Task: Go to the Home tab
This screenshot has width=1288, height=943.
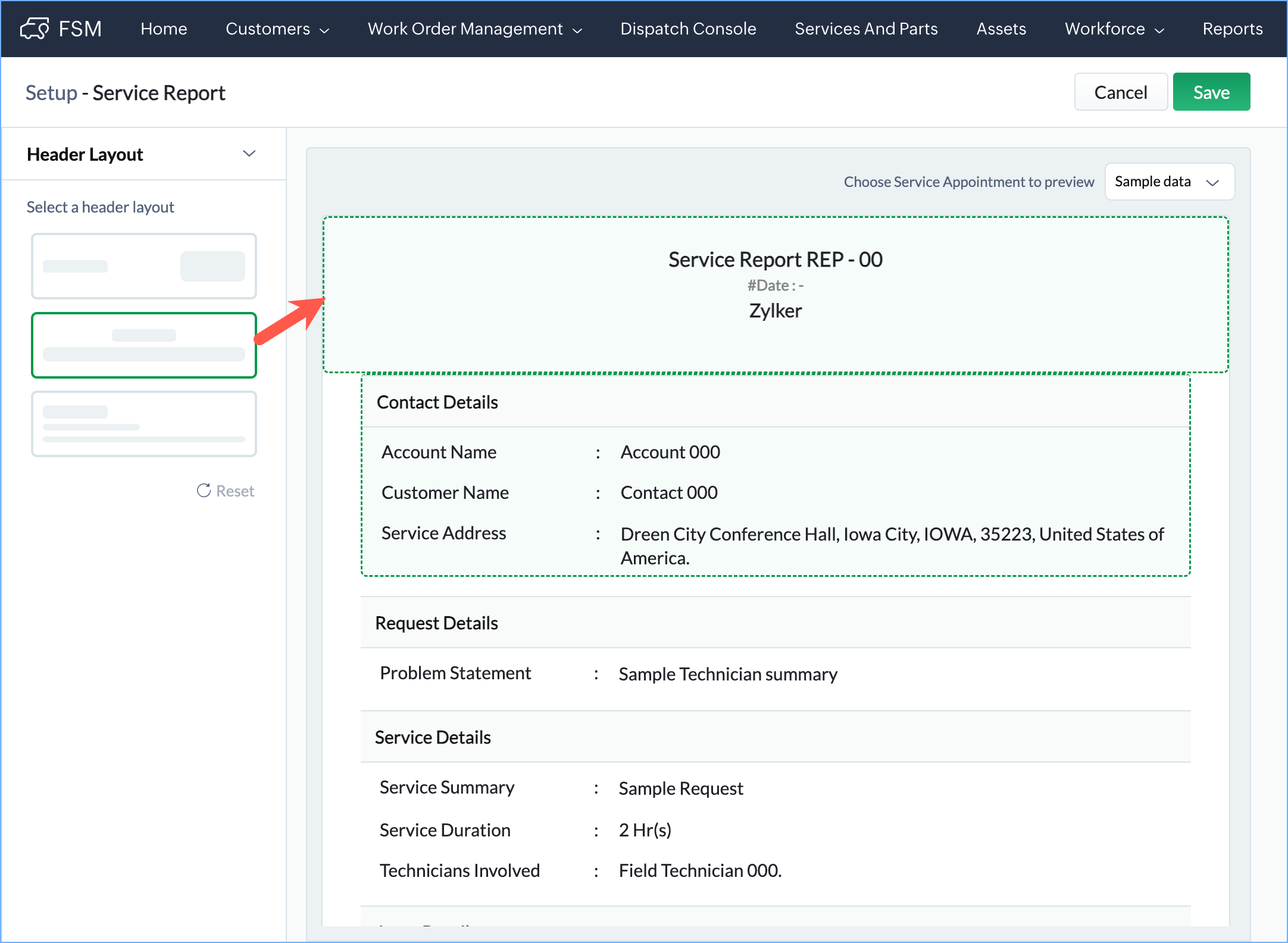Action: [x=164, y=29]
